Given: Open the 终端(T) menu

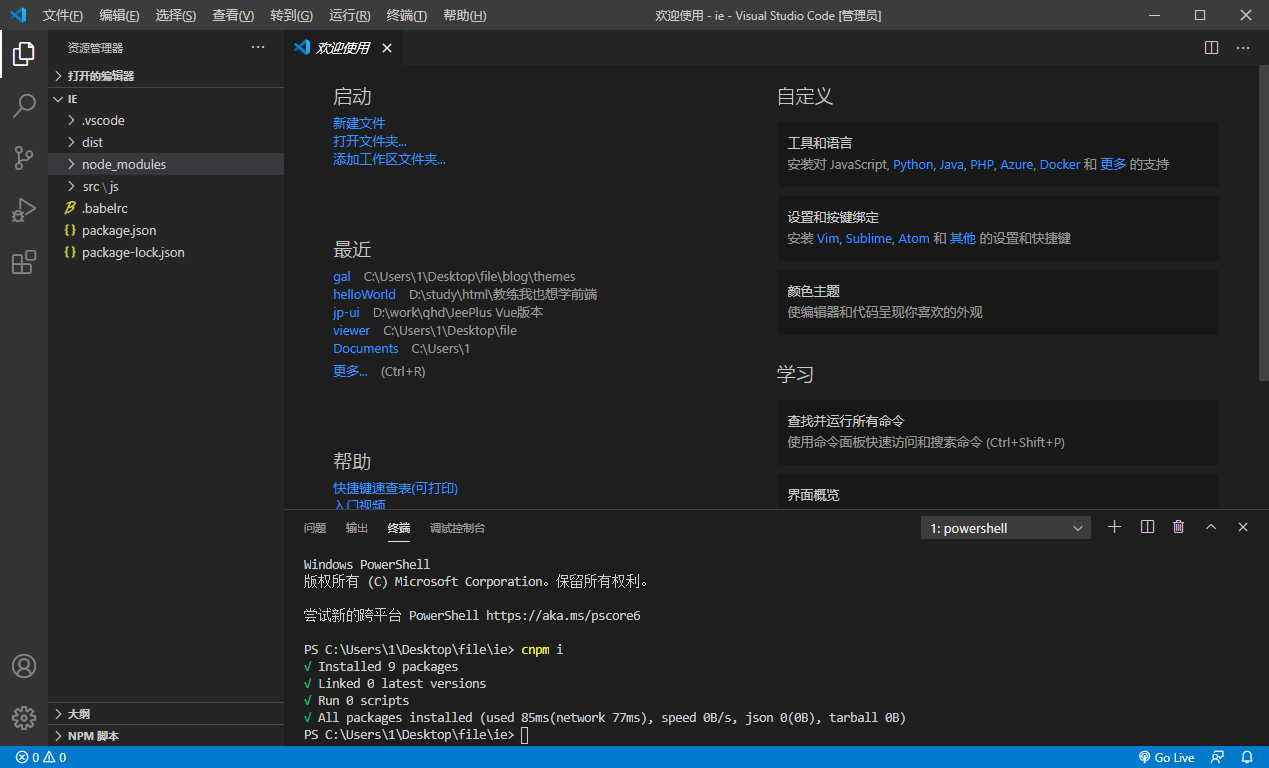Looking at the screenshot, I should tap(406, 16).
